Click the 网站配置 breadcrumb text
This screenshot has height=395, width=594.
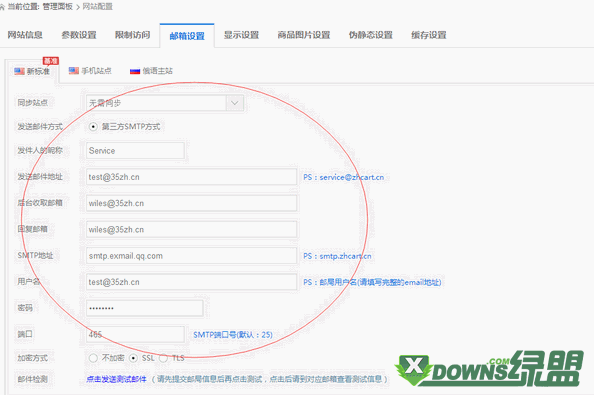point(98,6)
